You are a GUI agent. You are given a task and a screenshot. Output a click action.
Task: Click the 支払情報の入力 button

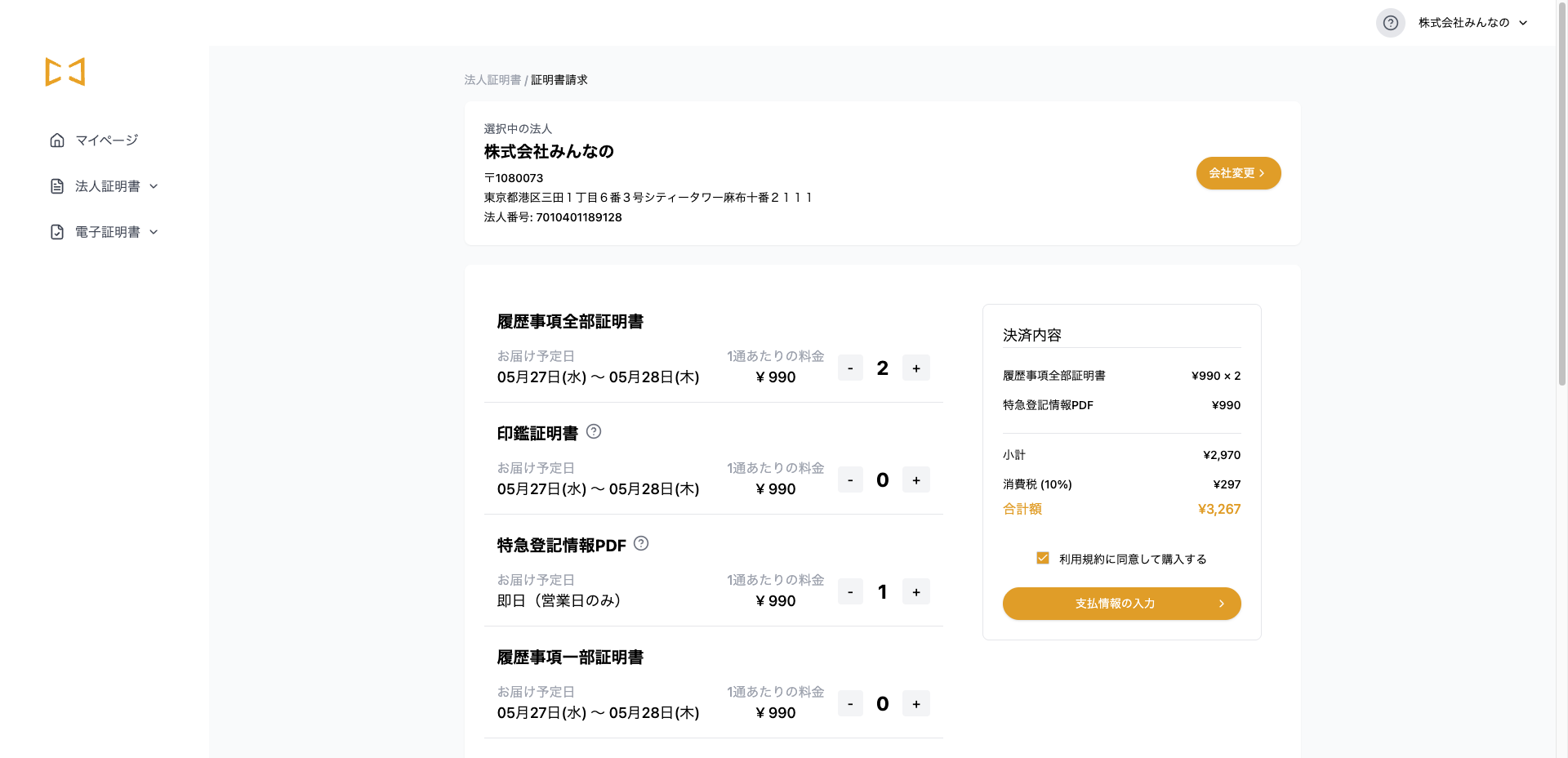click(x=1121, y=604)
